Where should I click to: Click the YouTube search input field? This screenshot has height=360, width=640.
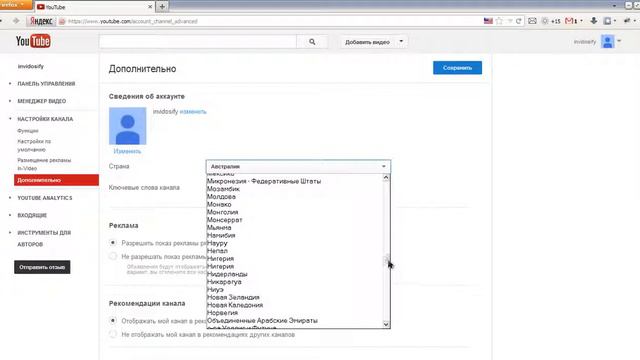(x=198, y=42)
